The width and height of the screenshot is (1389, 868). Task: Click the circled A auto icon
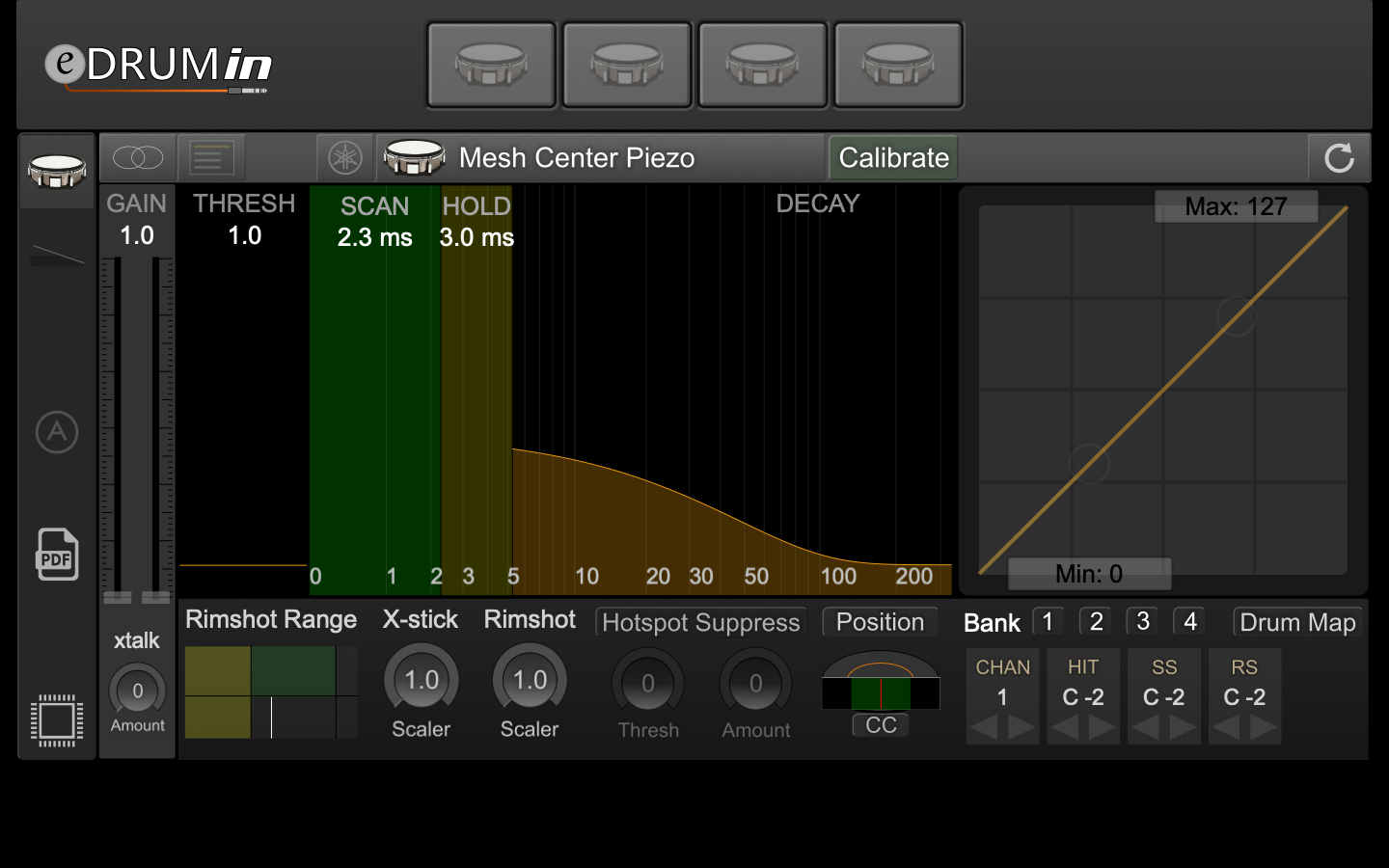(57, 432)
